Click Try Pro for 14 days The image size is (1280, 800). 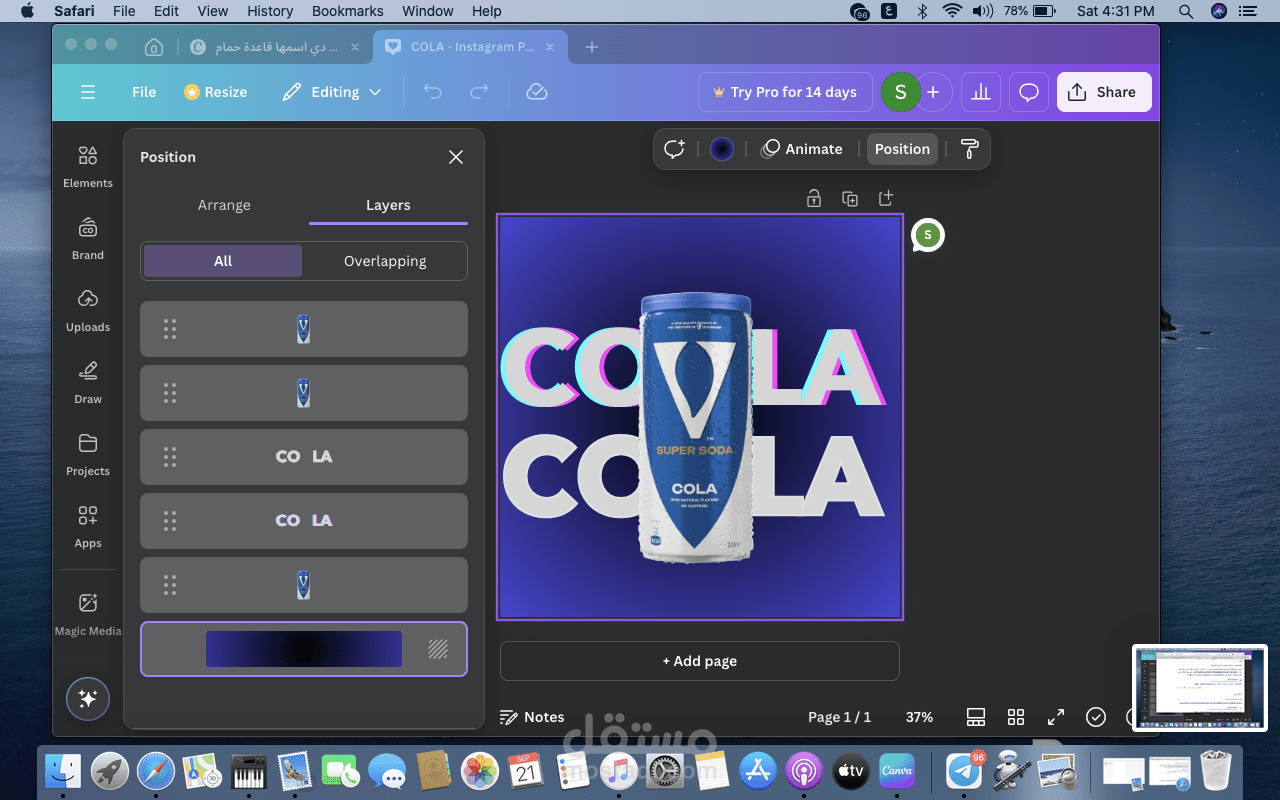784,92
